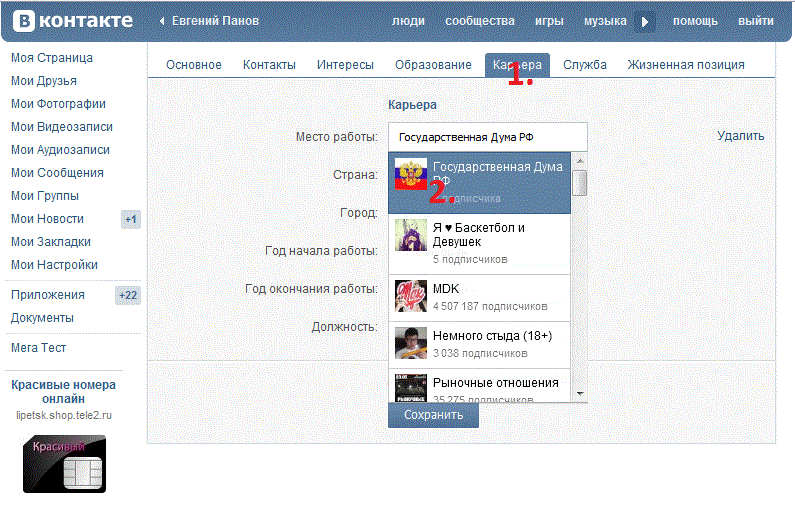Open помощь in top menu
Viewport: 795px width, 507px height.
pos(695,21)
